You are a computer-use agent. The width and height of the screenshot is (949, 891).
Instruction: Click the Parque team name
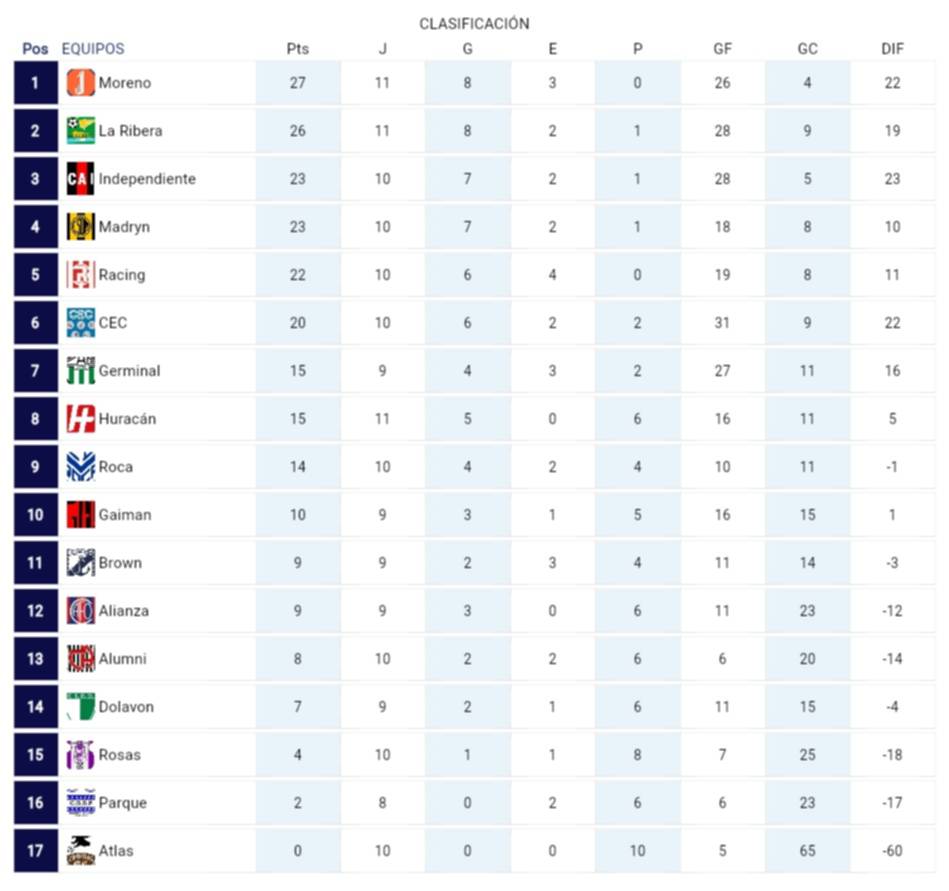(x=122, y=803)
